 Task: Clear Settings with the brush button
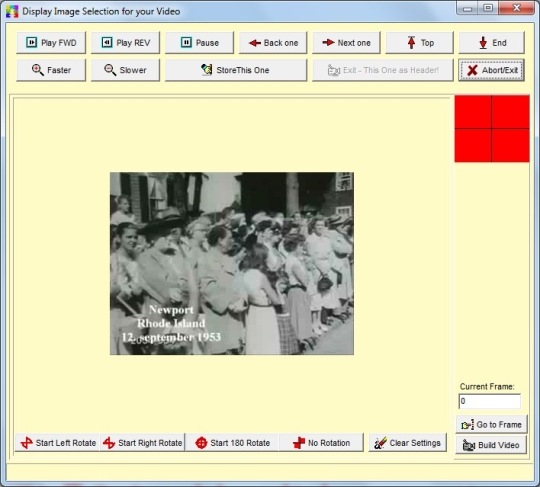pyautogui.click(x=408, y=443)
